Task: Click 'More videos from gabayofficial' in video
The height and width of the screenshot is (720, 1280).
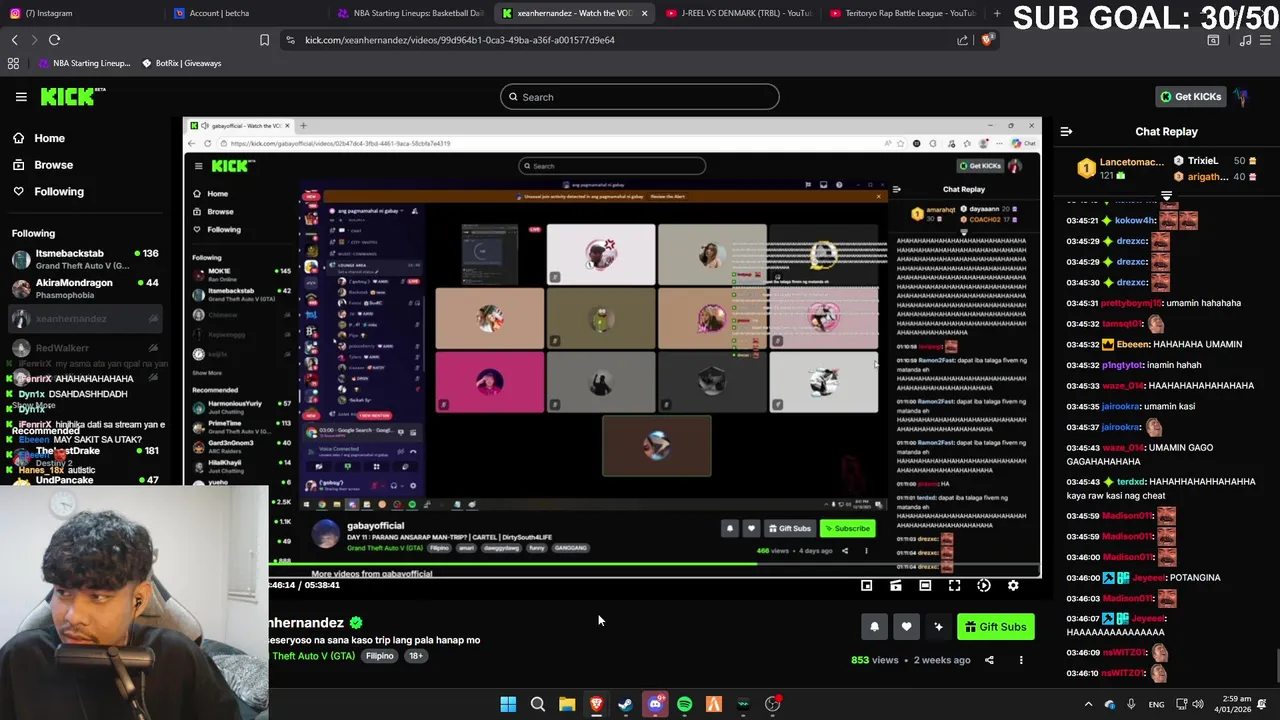Action: click(x=371, y=574)
